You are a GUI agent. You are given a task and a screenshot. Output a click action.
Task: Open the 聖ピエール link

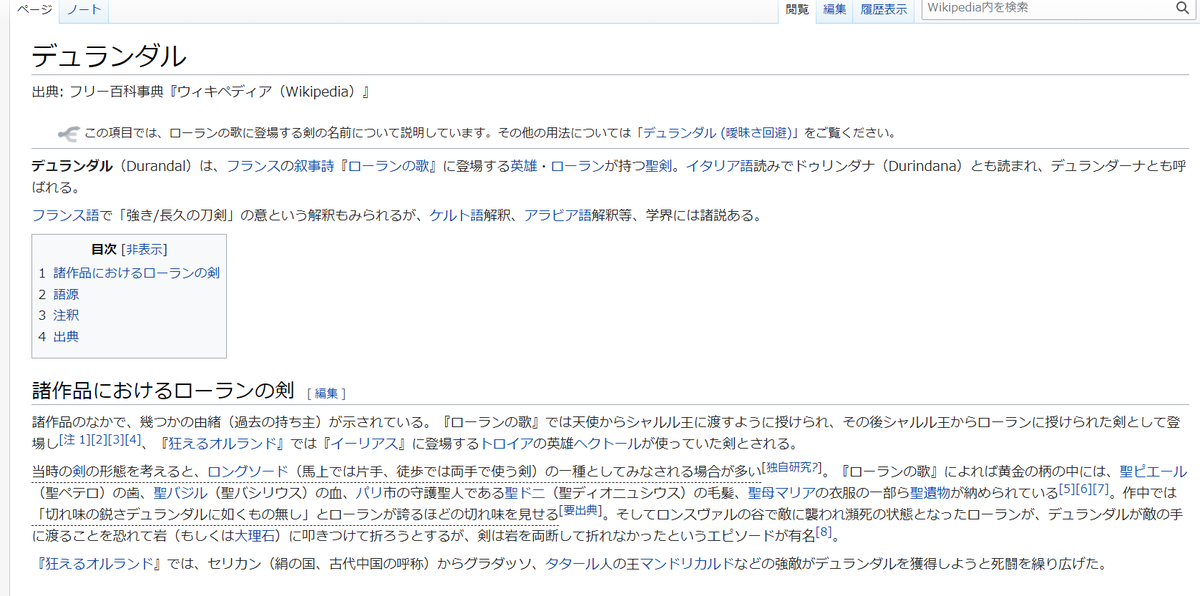(x=1153, y=471)
